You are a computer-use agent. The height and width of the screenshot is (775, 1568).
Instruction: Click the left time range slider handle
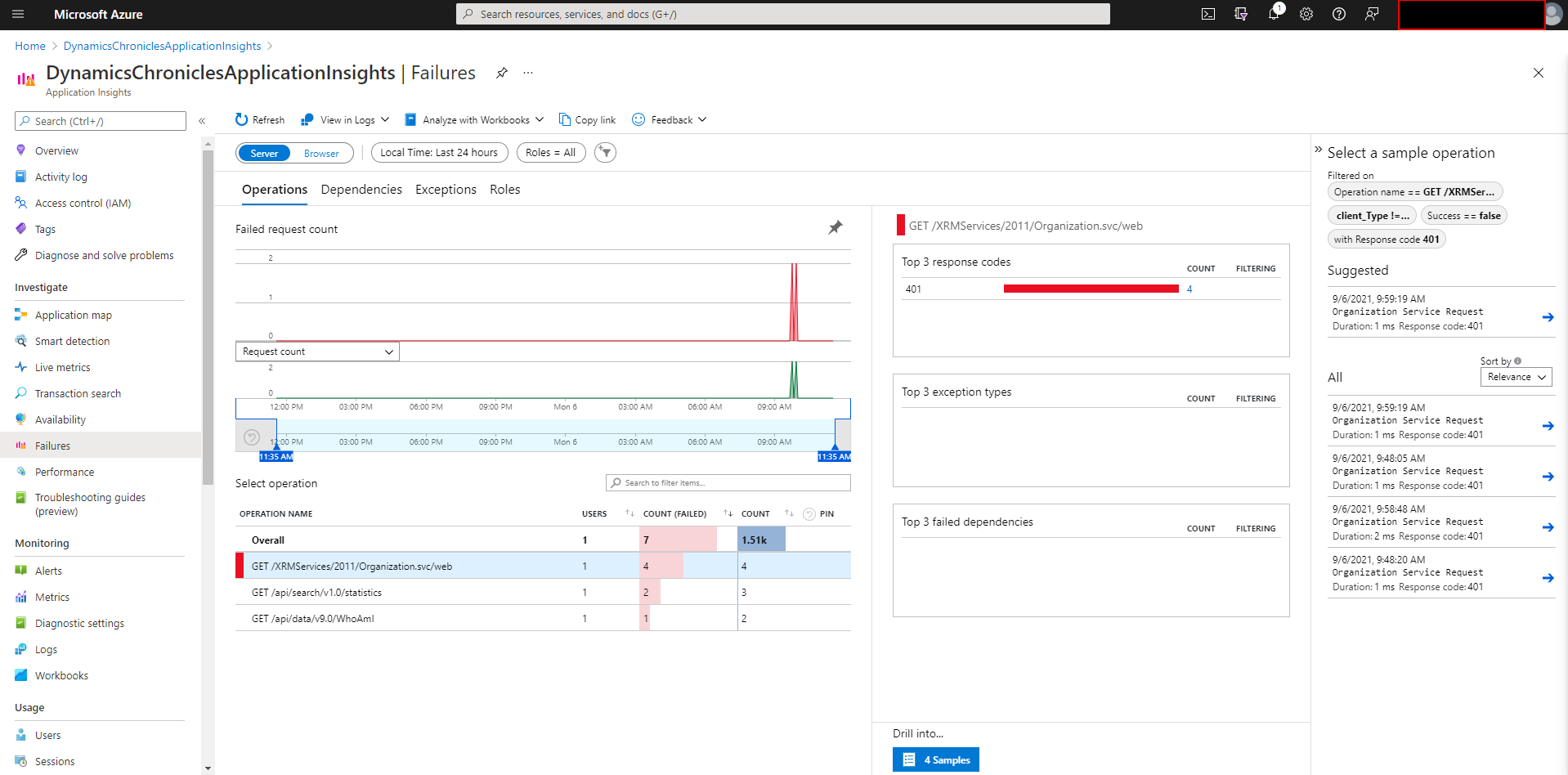(x=276, y=446)
